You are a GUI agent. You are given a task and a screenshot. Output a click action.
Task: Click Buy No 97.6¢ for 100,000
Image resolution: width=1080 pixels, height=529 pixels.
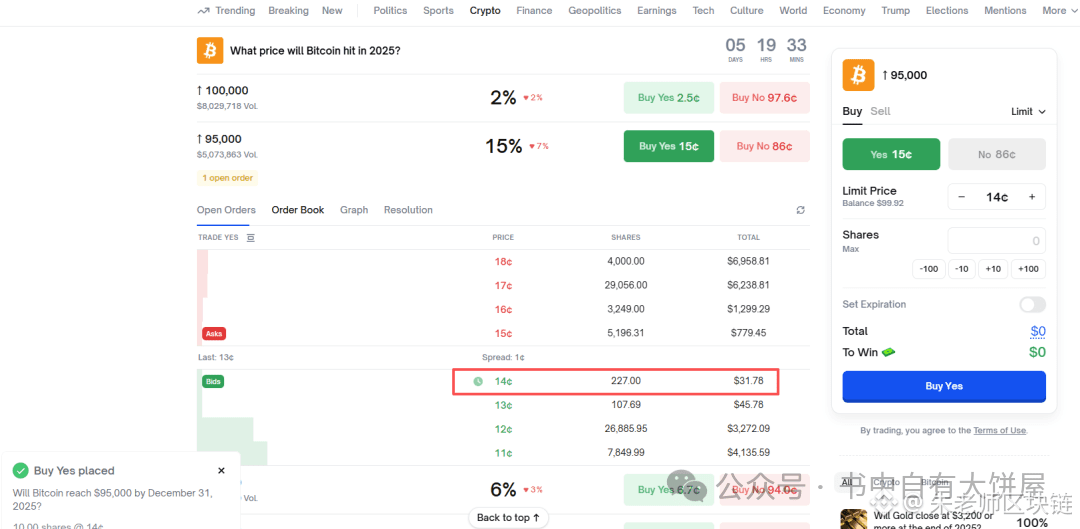765,98
